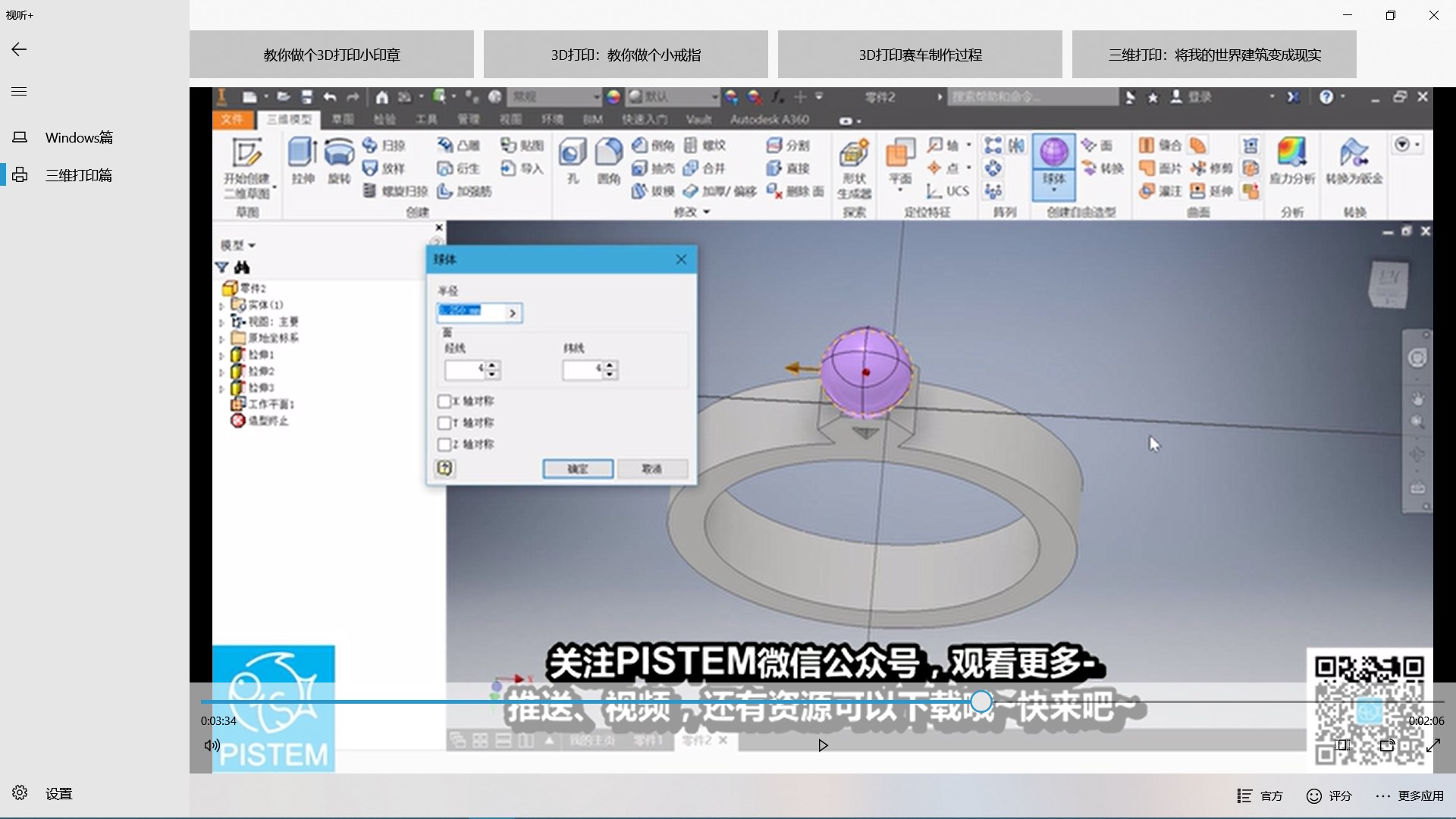Viewport: 1456px width, 819px height.
Task: Open video 3D打印赛车制作过程
Action: pyautogui.click(x=920, y=55)
